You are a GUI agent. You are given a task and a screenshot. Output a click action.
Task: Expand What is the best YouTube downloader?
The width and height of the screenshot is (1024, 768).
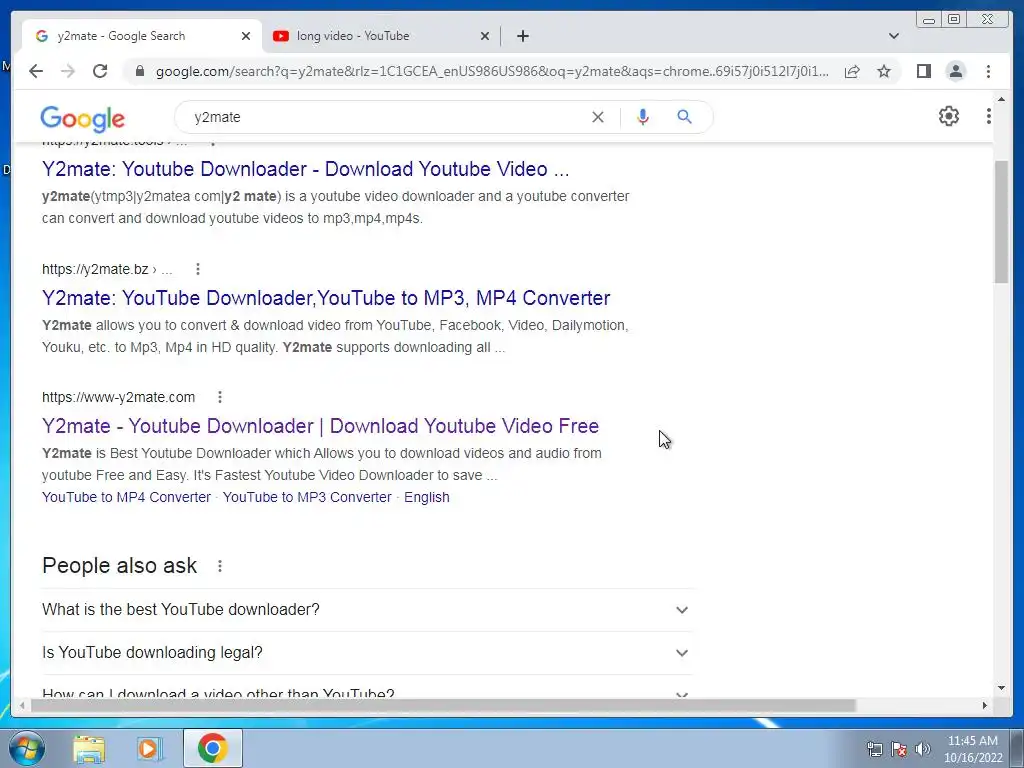pyautogui.click(x=367, y=609)
